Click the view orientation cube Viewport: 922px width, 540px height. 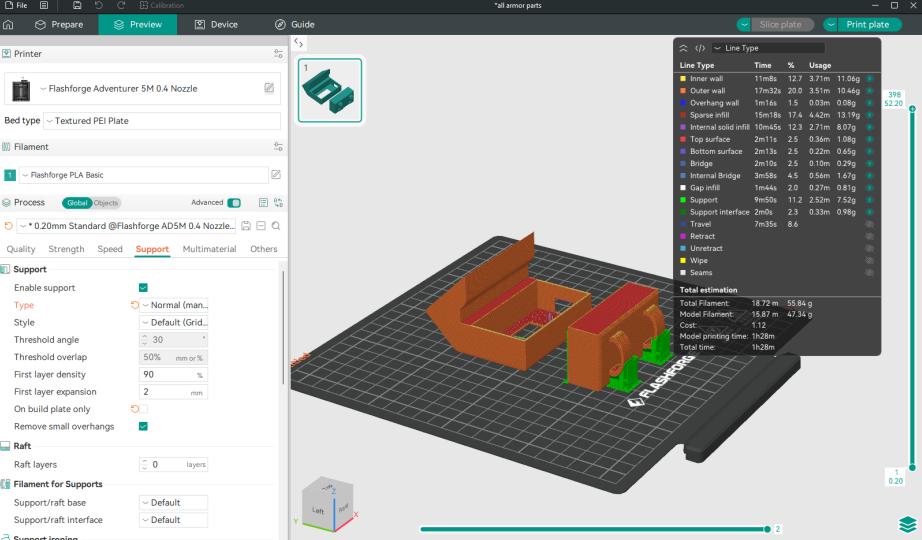(328, 505)
